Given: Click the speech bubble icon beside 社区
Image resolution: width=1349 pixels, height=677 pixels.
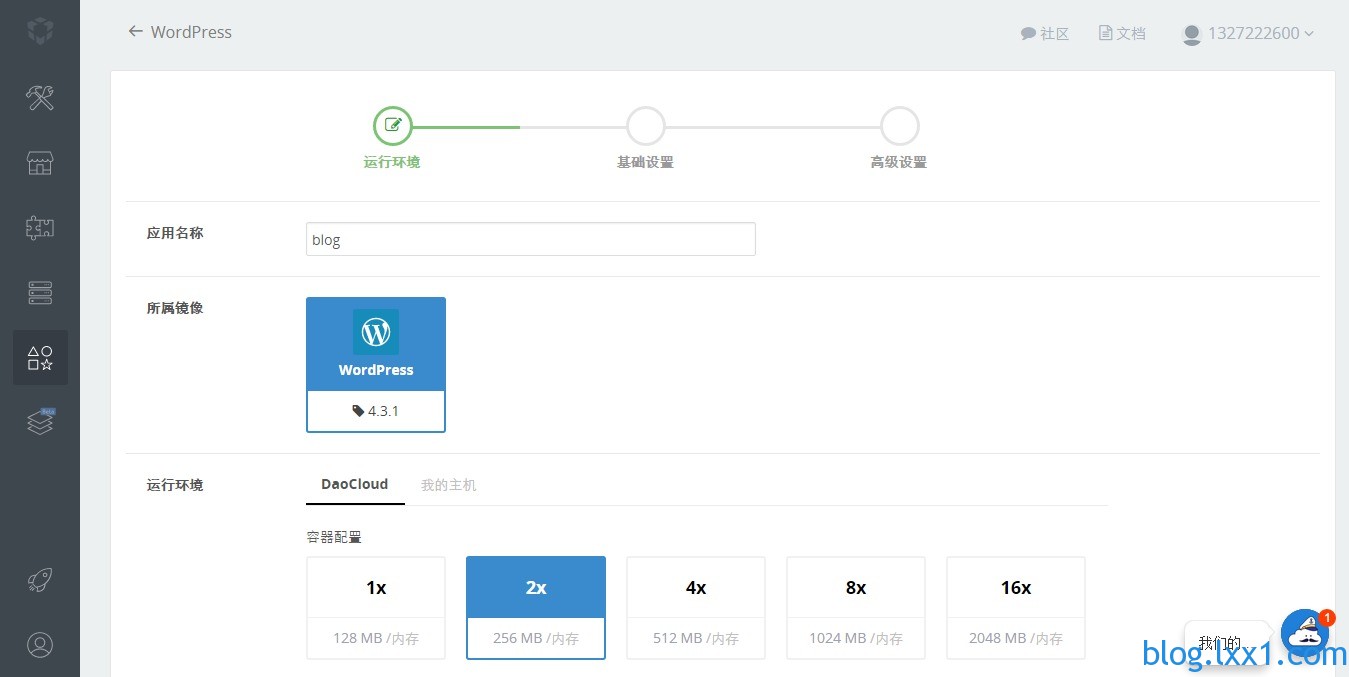Looking at the screenshot, I should pos(1028,33).
